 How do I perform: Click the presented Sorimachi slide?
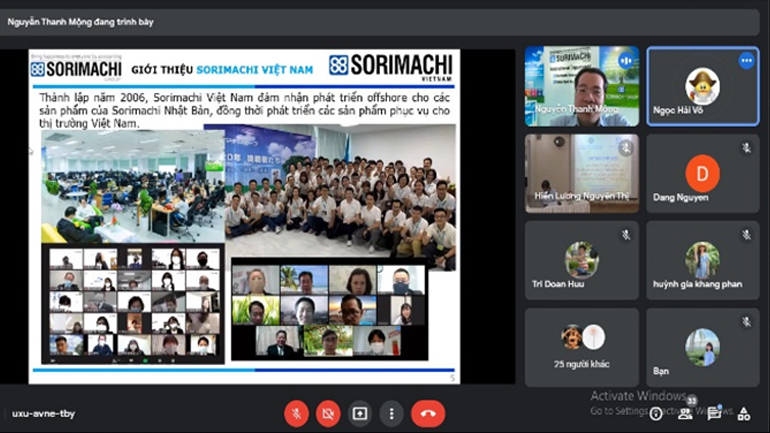[244, 216]
